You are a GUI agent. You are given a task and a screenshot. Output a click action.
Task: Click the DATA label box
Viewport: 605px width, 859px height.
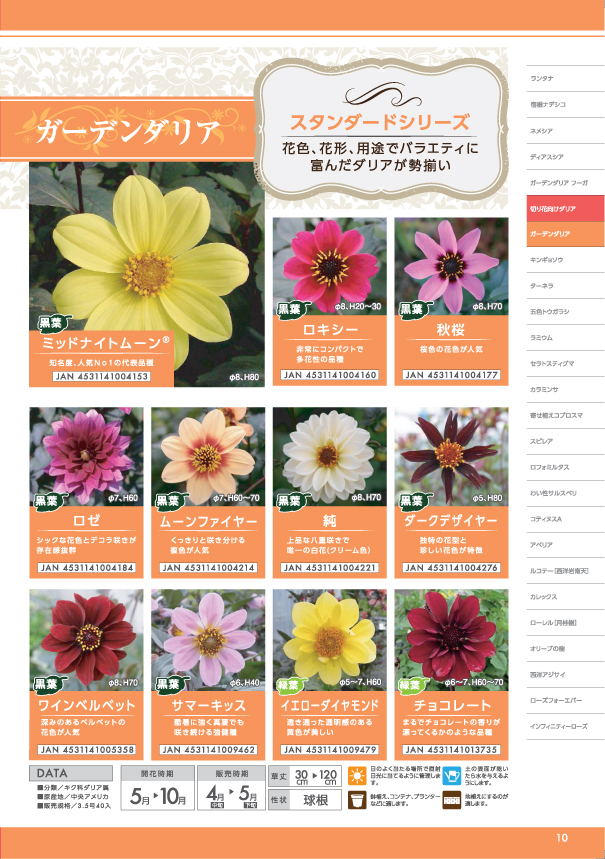(71, 773)
